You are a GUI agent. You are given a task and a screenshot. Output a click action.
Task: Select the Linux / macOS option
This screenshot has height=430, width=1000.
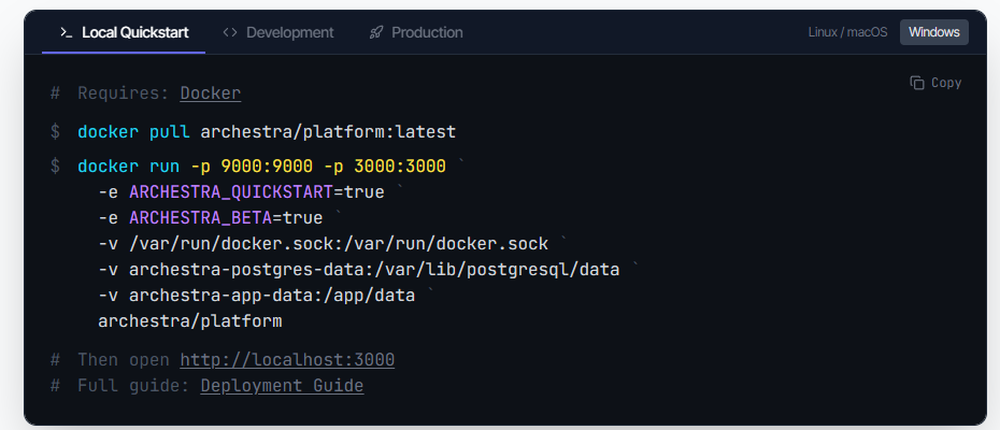(x=848, y=32)
